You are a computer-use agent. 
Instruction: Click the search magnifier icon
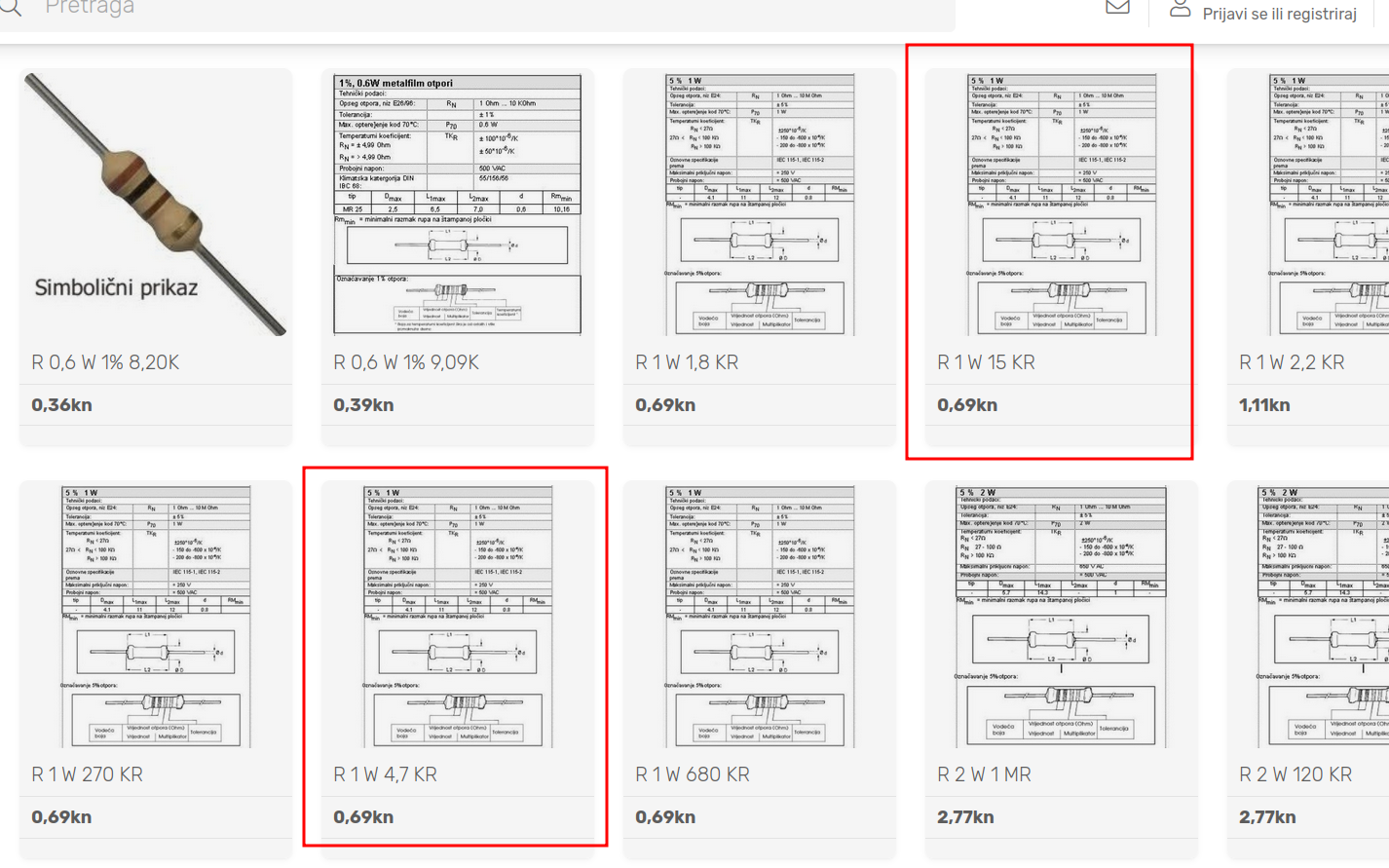click(10, 8)
